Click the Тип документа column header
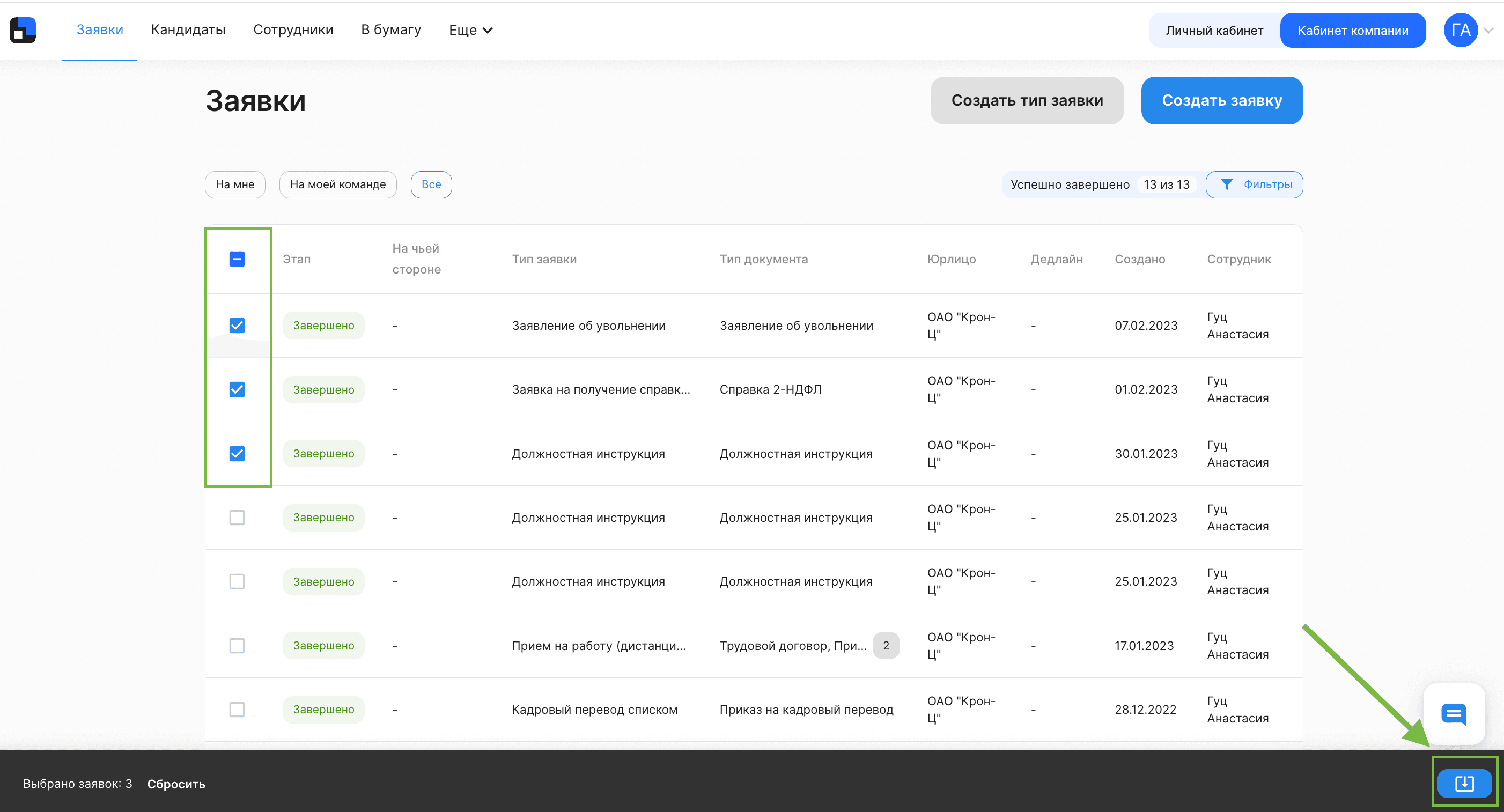The width and height of the screenshot is (1504, 812). pos(764,259)
